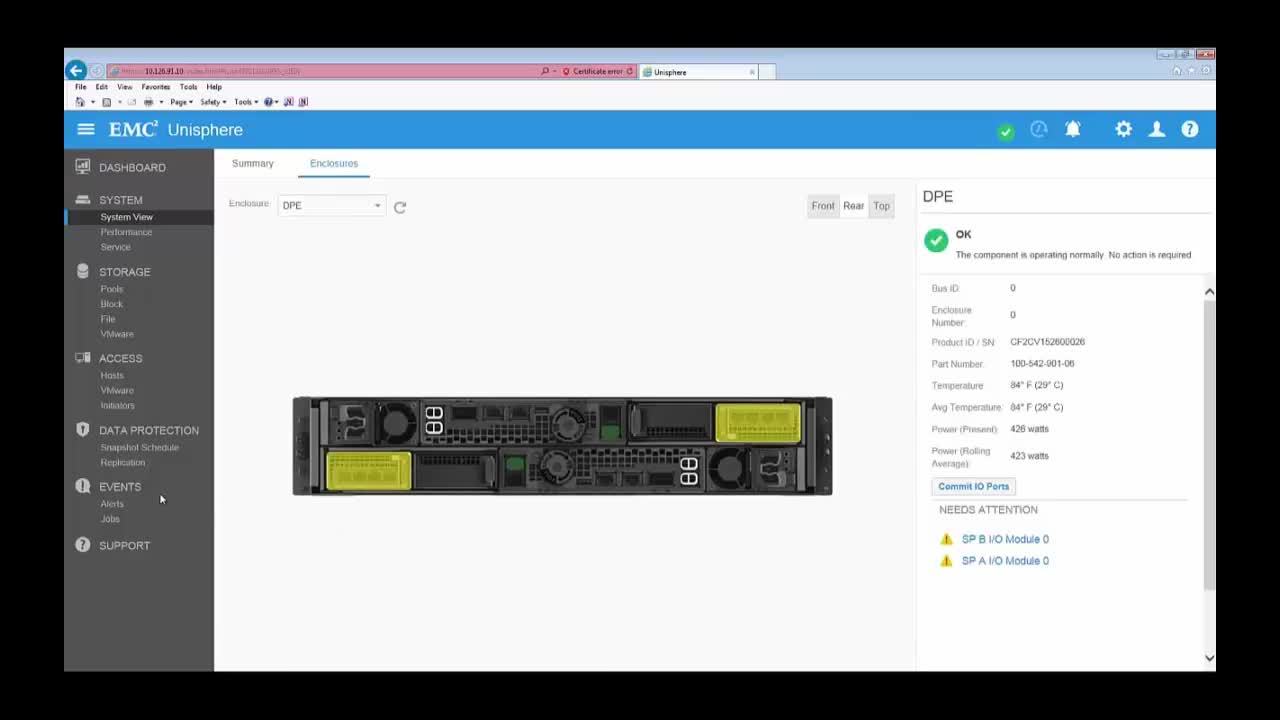This screenshot has height=720, width=1280.
Task: Switch to Front enclosure view
Action: pyautogui.click(x=823, y=206)
